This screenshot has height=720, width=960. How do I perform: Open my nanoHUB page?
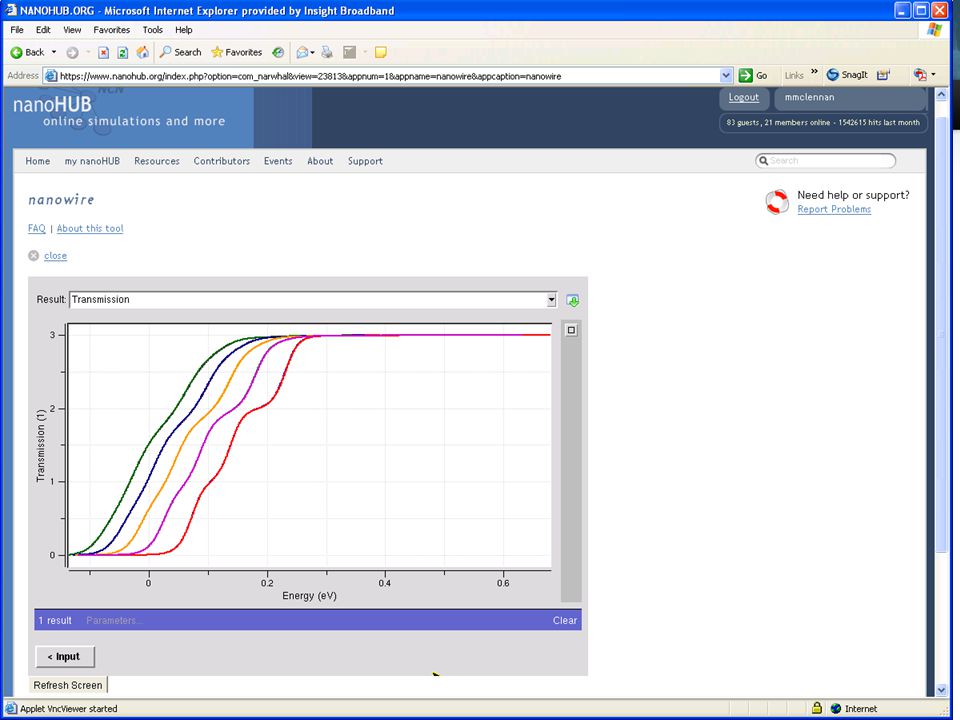pyautogui.click(x=92, y=161)
